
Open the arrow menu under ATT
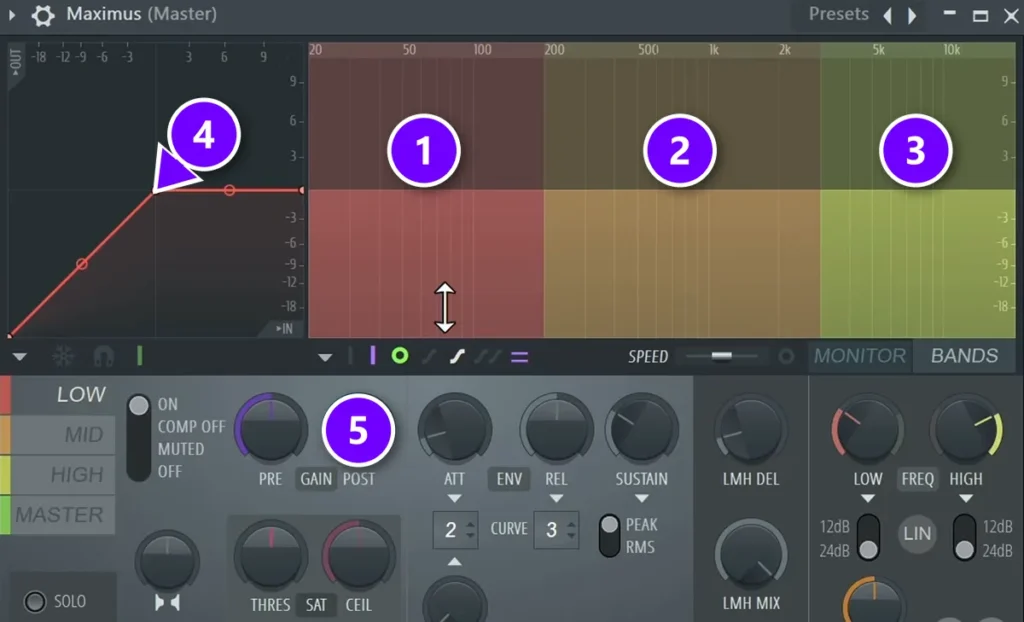click(x=455, y=499)
